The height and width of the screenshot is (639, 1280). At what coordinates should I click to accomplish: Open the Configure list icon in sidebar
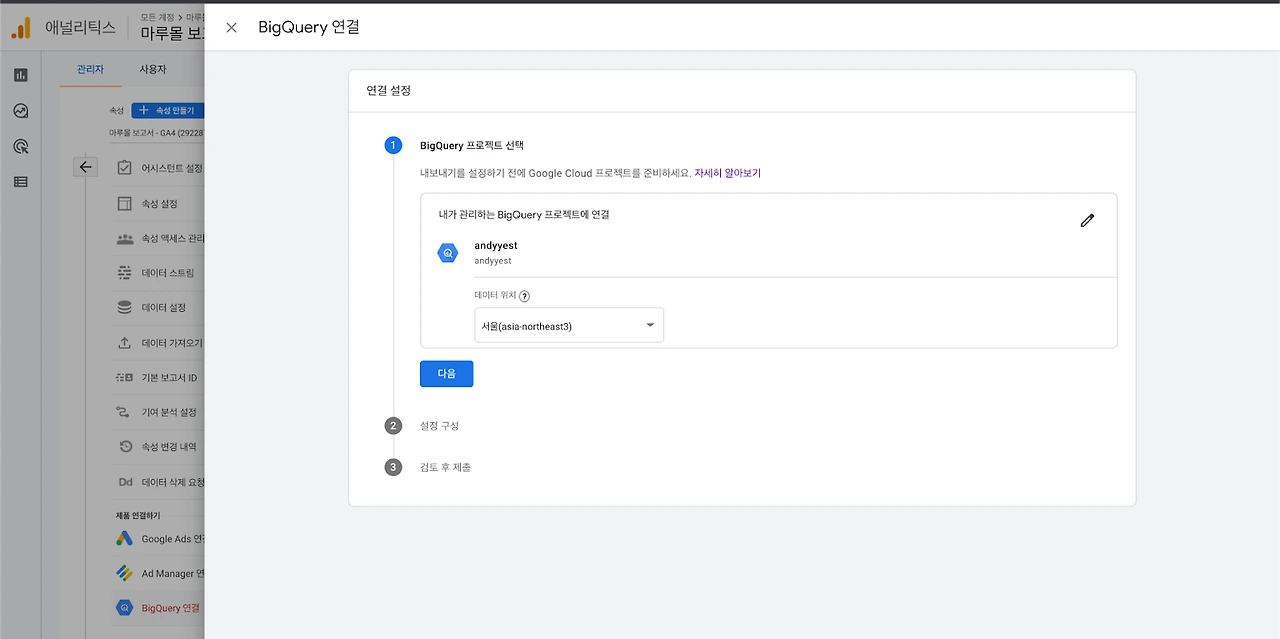tap(21, 182)
